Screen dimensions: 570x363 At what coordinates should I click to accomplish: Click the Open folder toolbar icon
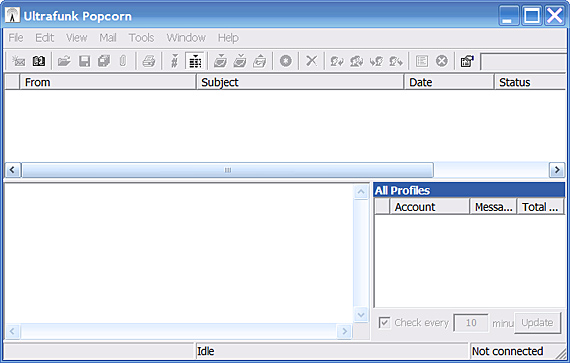64,61
